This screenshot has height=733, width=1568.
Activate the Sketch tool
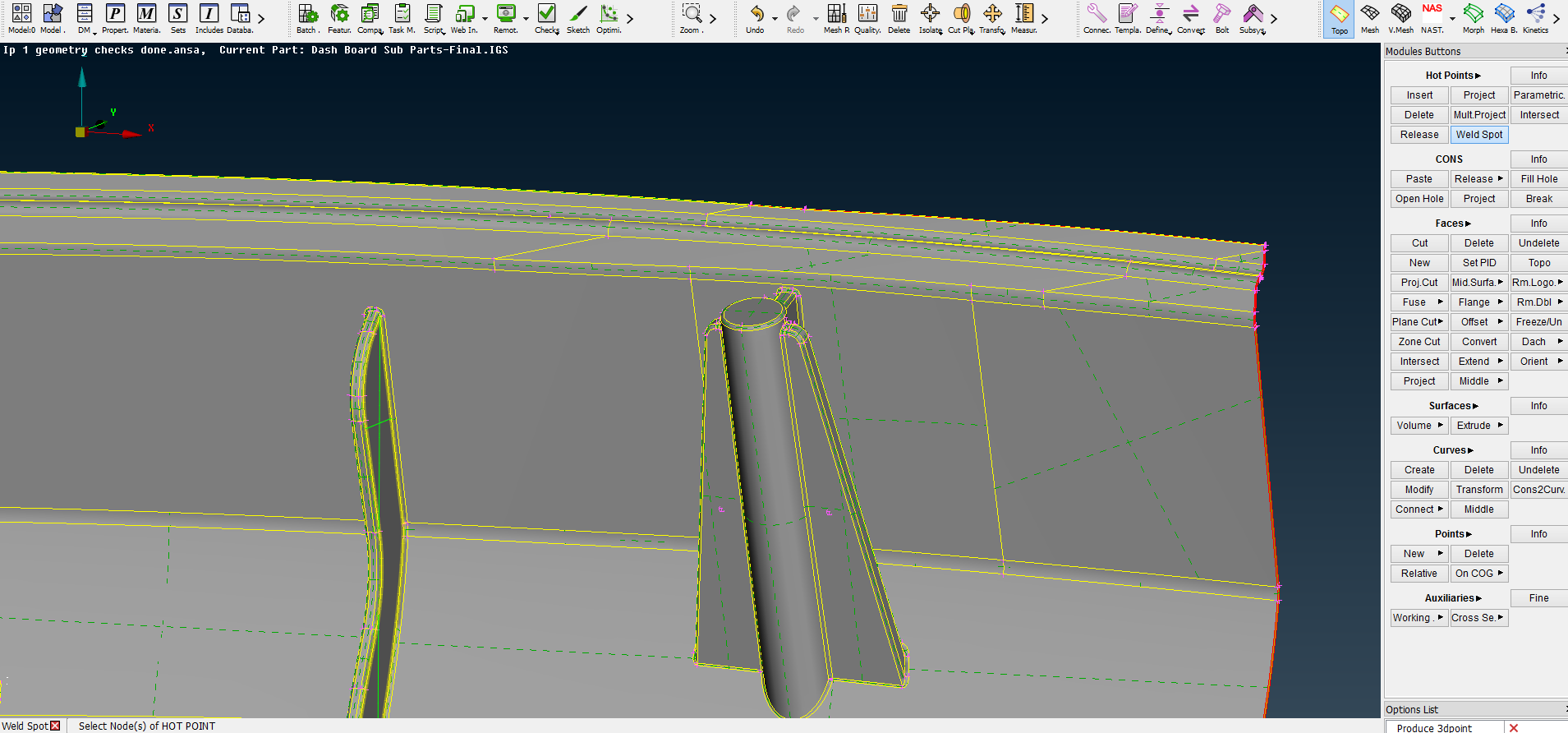pyautogui.click(x=578, y=18)
